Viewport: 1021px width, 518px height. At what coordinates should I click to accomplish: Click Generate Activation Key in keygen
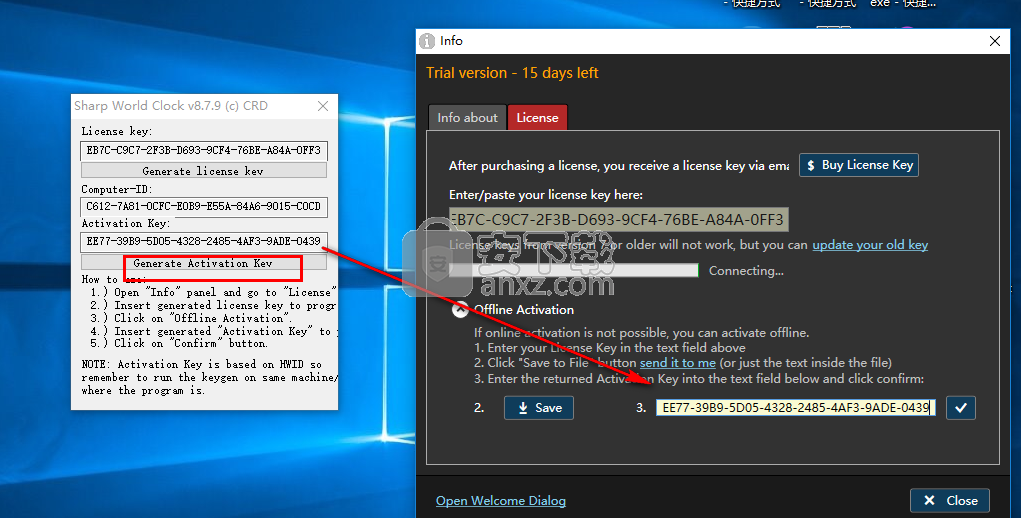pos(204,263)
